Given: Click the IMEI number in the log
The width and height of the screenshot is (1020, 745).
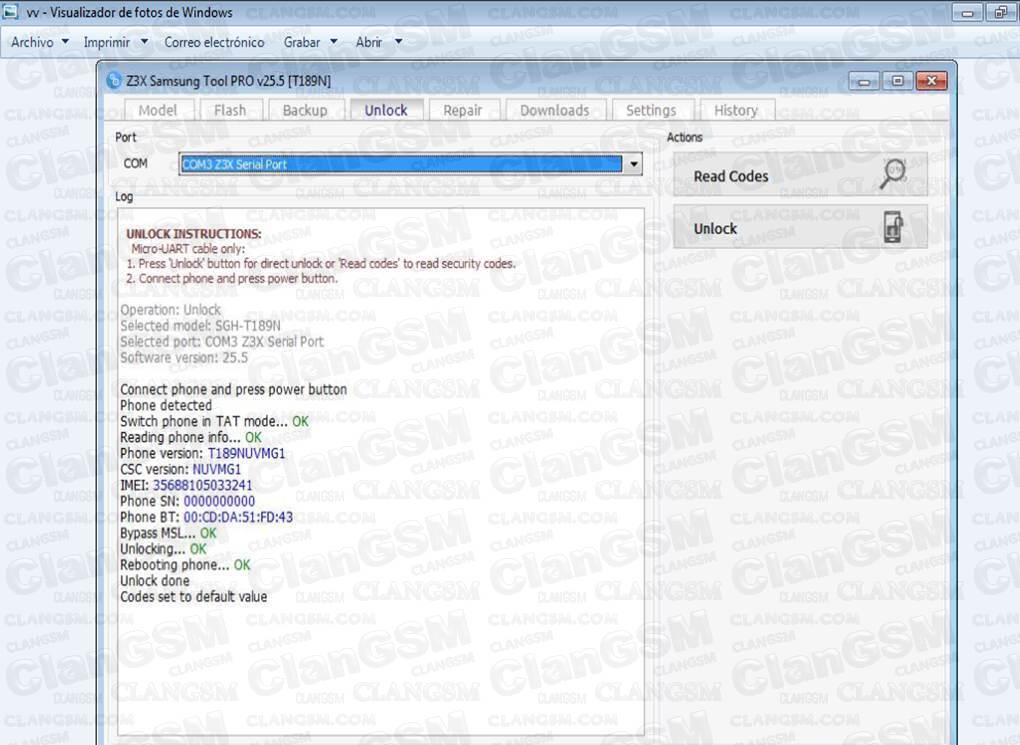Looking at the screenshot, I should [x=202, y=485].
